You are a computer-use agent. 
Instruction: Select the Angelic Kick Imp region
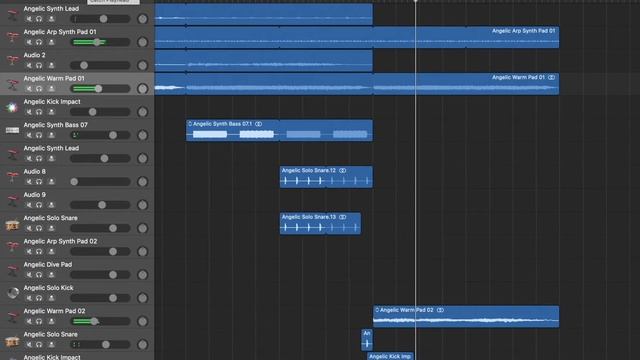pyautogui.click(x=390, y=356)
